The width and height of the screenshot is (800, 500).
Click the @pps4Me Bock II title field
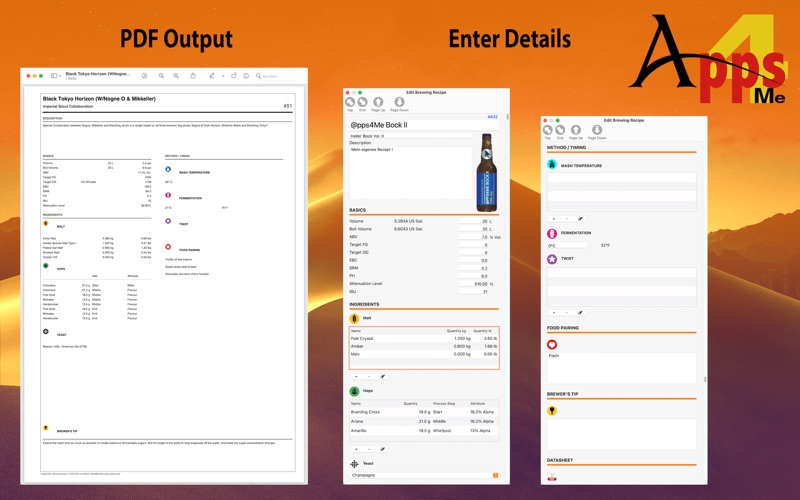tap(423, 125)
